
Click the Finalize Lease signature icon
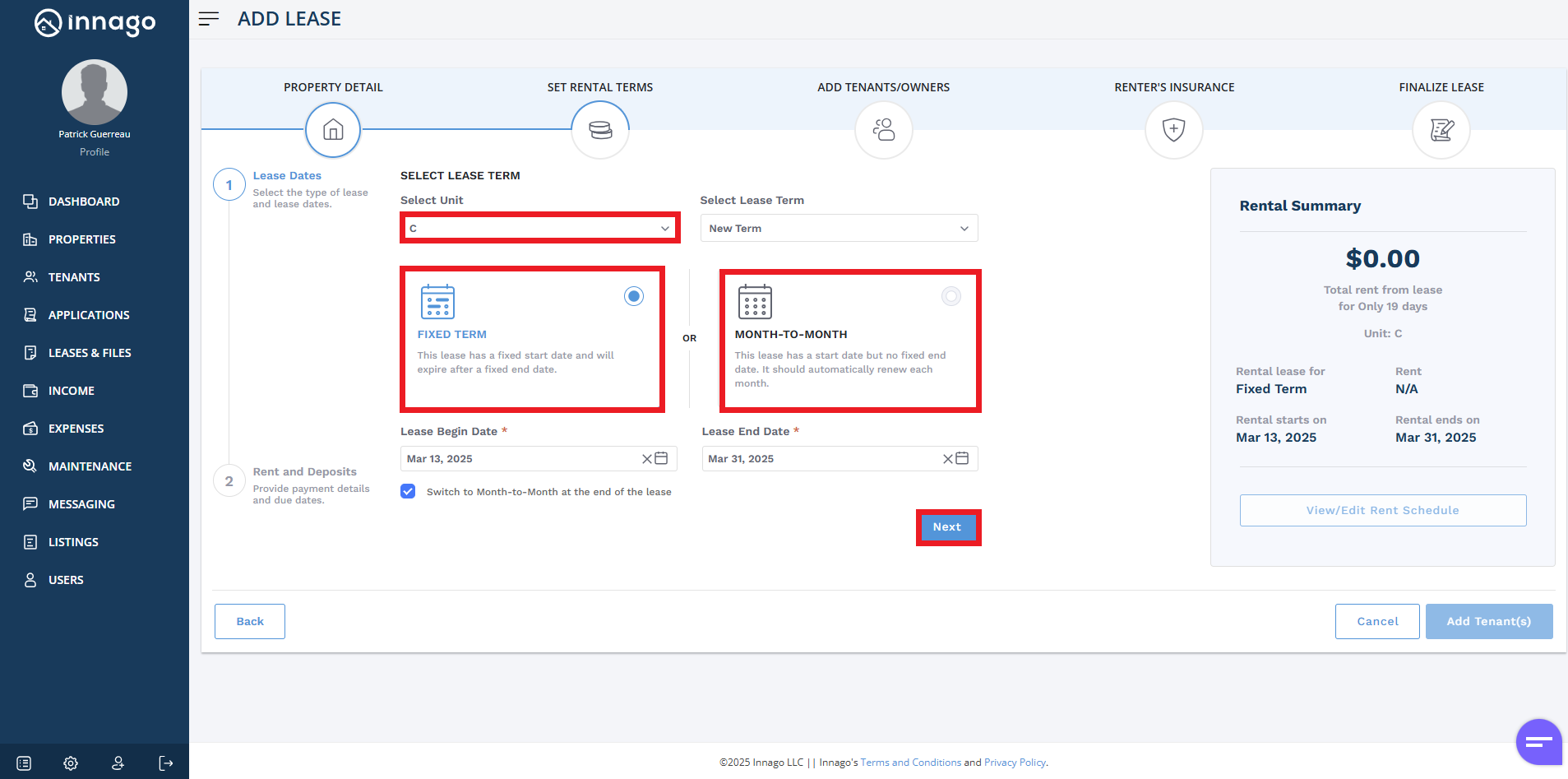pyautogui.click(x=1441, y=130)
